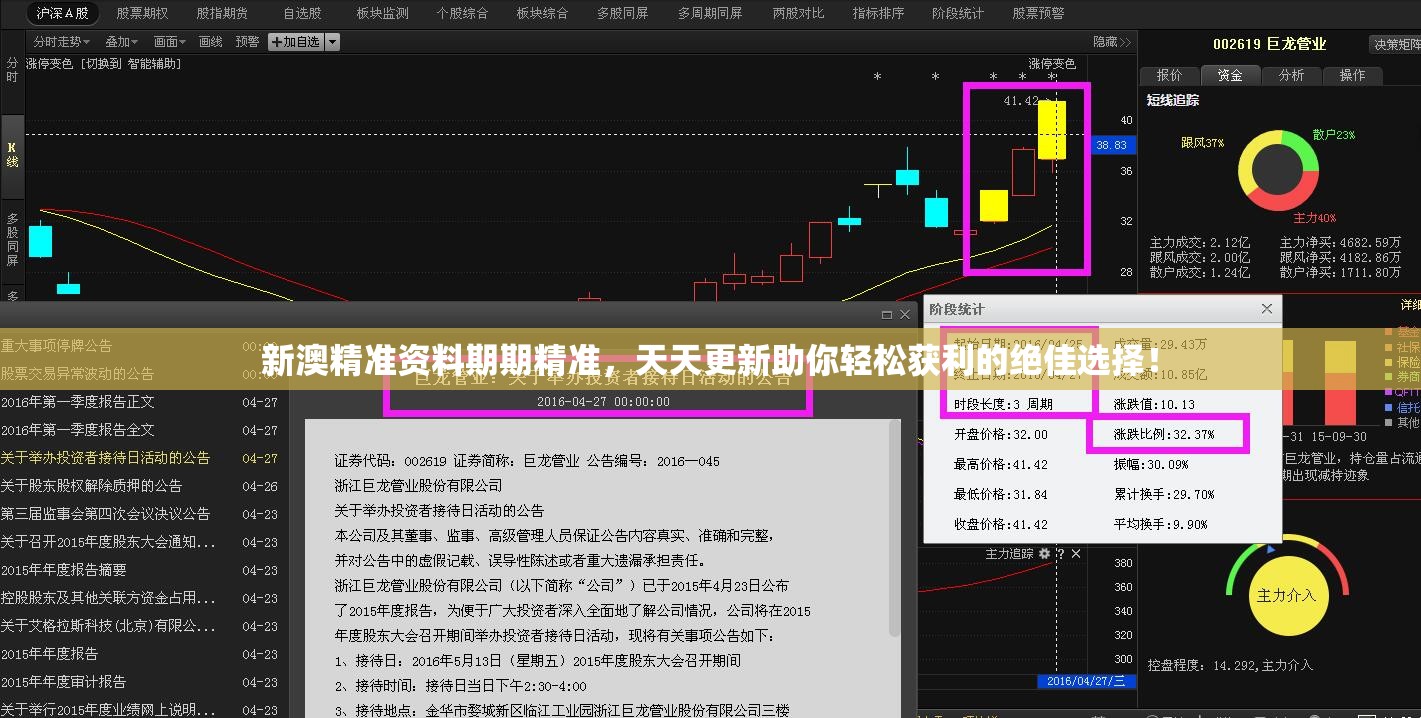Image resolution: width=1421 pixels, height=718 pixels.
Task: Open 第三届监事会第四次会议决议公告
Action: tap(105, 514)
